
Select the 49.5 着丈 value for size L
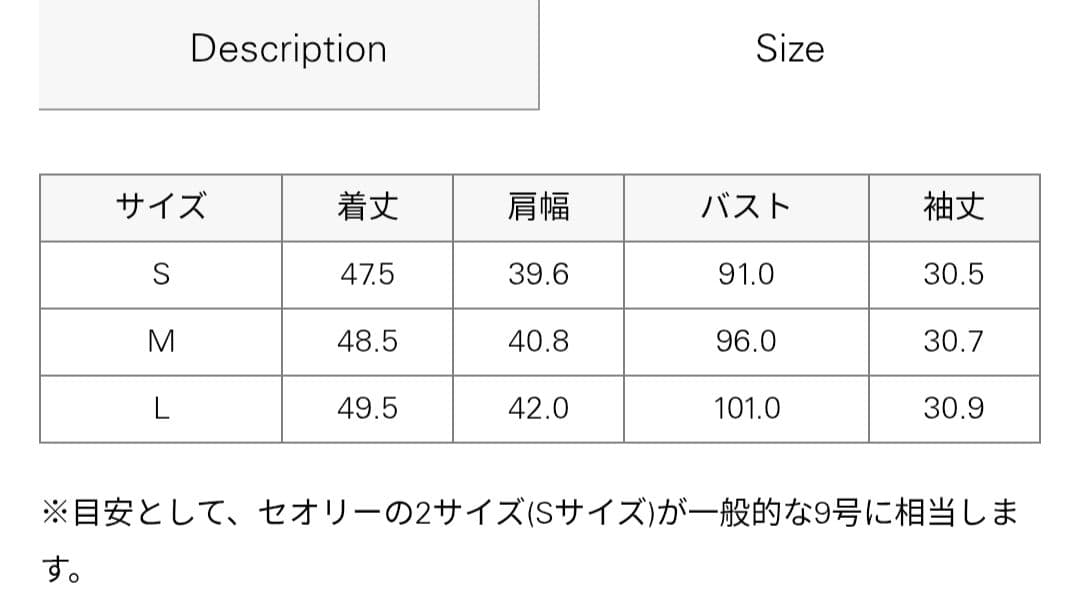pyautogui.click(x=367, y=408)
